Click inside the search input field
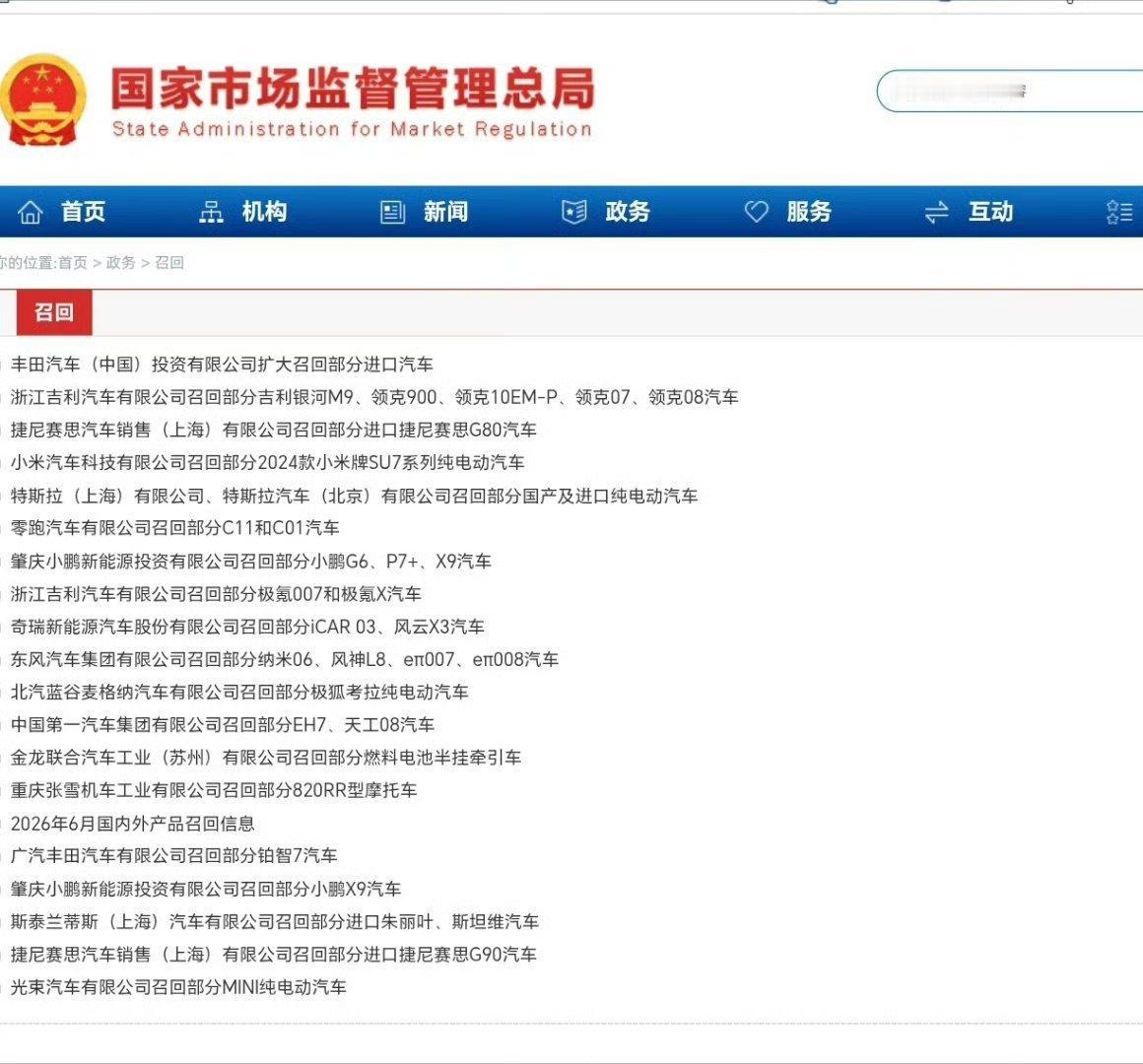Viewport: 1143px width, 1064px height. point(1010,91)
